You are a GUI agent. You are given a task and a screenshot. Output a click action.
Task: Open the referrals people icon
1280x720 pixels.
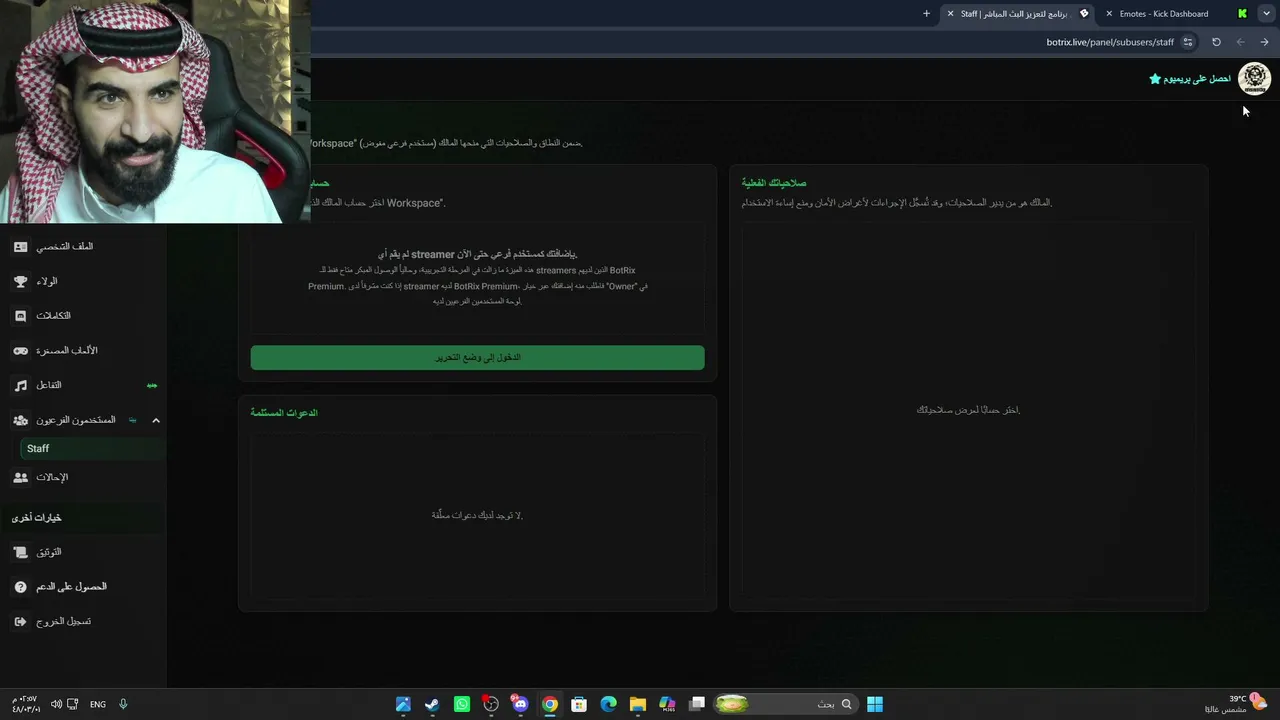pyautogui.click(x=21, y=478)
